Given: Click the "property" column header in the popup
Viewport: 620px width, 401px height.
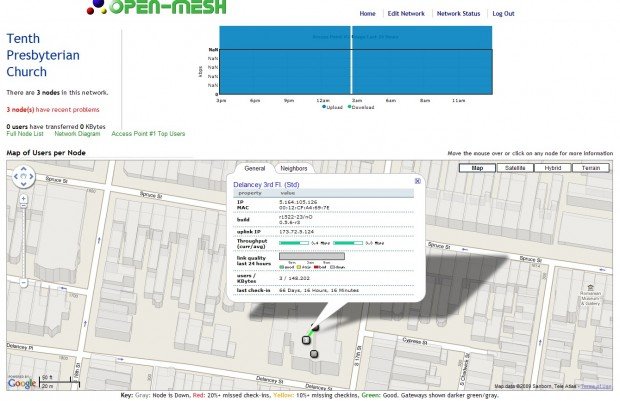Looking at the screenshot, I should coord(250,193).
